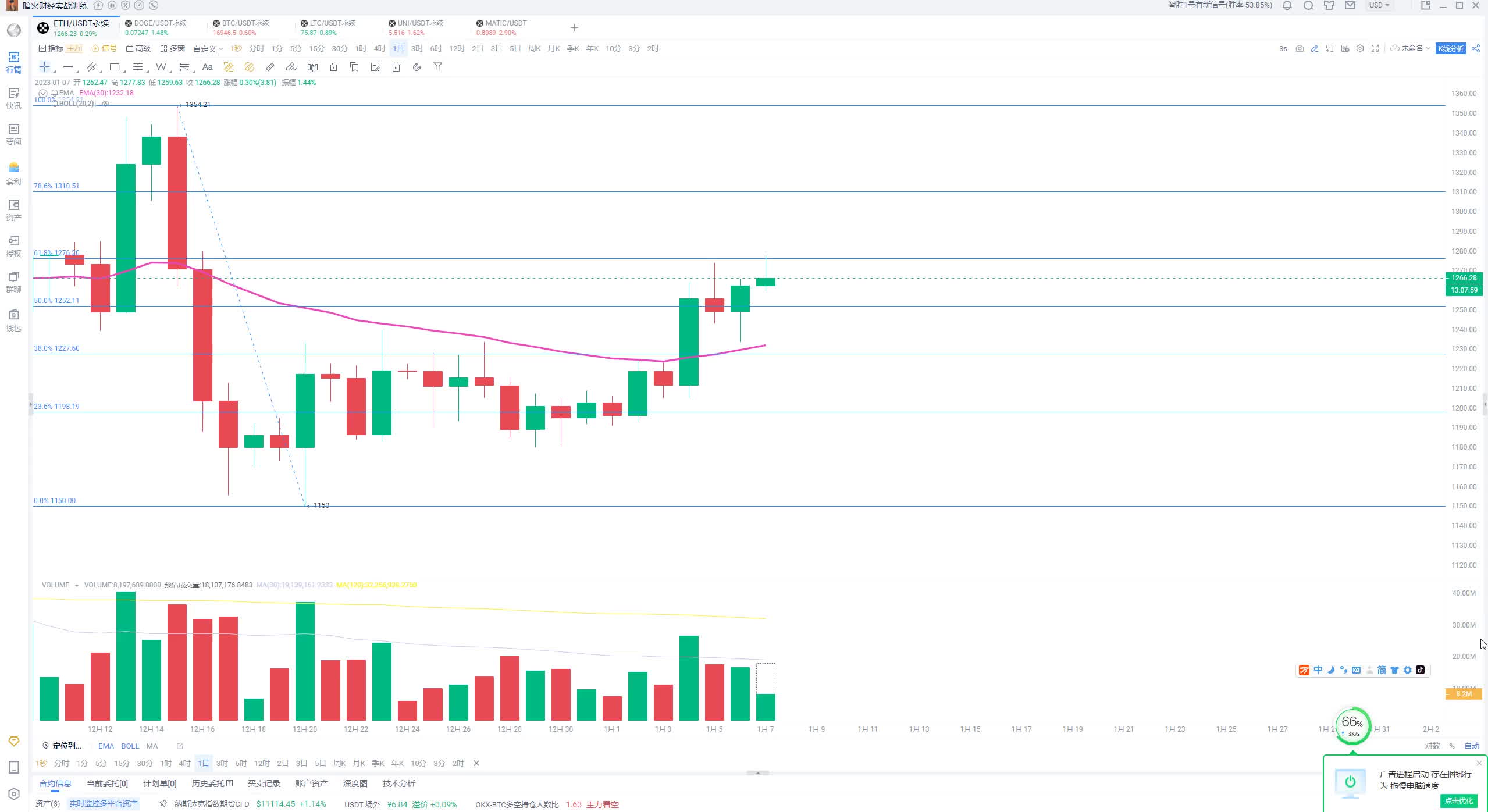
Task: Select the 4时 timeframe in top bar
Action: [379, 48]
